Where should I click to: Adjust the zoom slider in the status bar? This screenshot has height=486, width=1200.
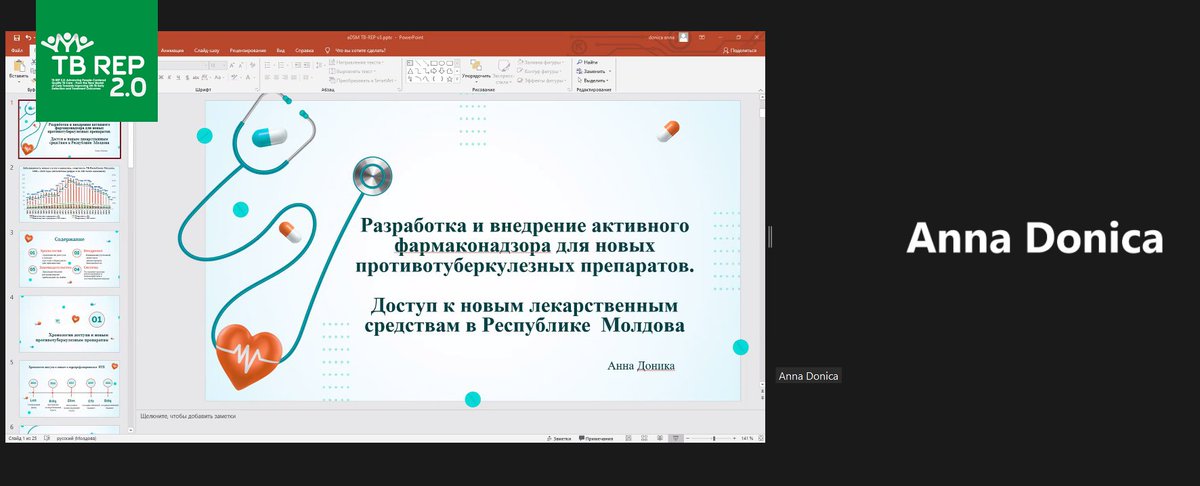[x=713, y=438]
